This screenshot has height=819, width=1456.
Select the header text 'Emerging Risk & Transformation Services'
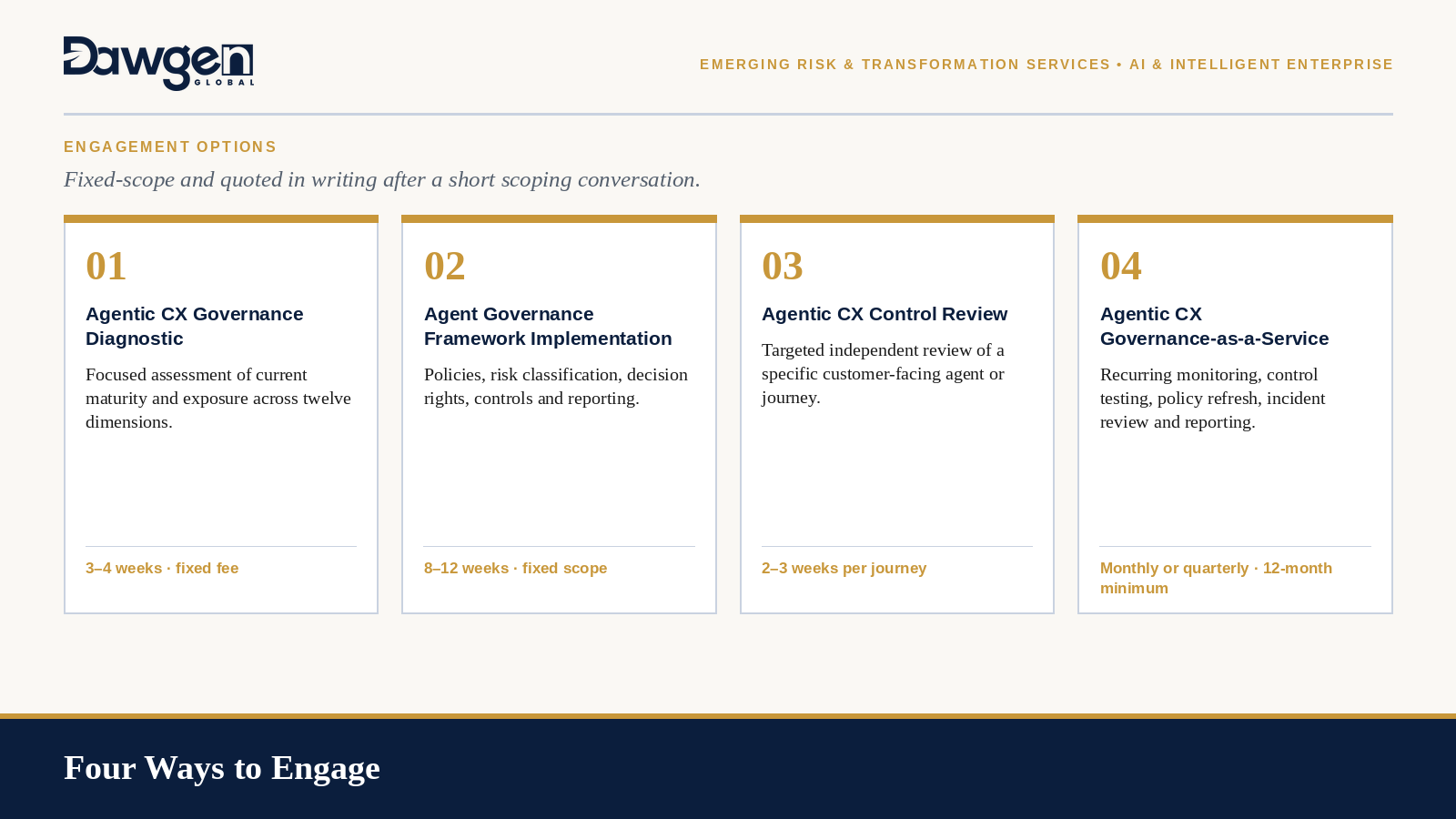tap(905, 65)
